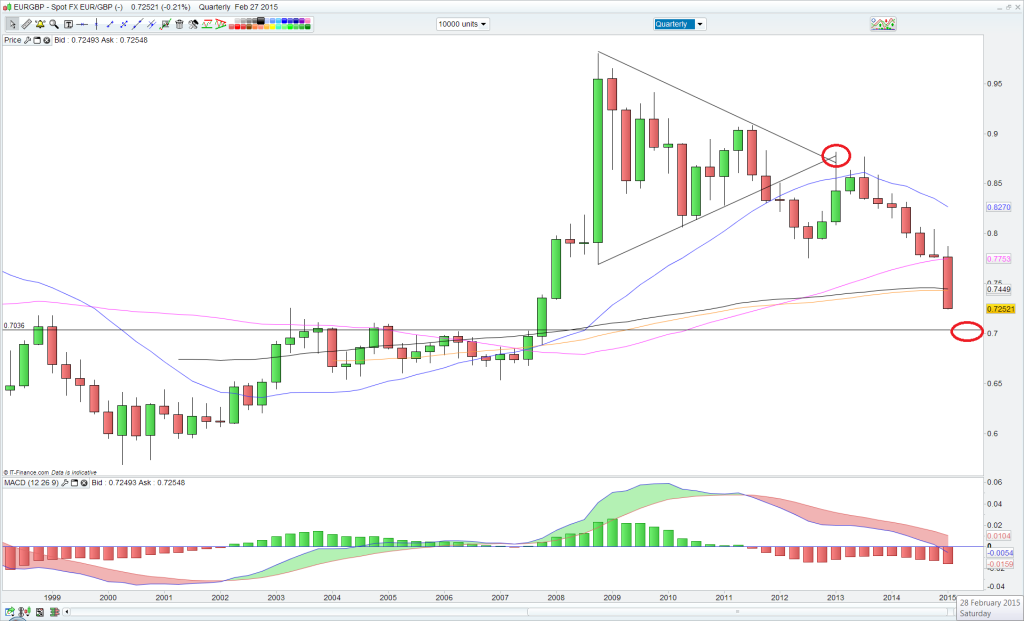Click the 28 February 2015 date box
This screenshot has width=1024, height=621.
coord(989,608)
